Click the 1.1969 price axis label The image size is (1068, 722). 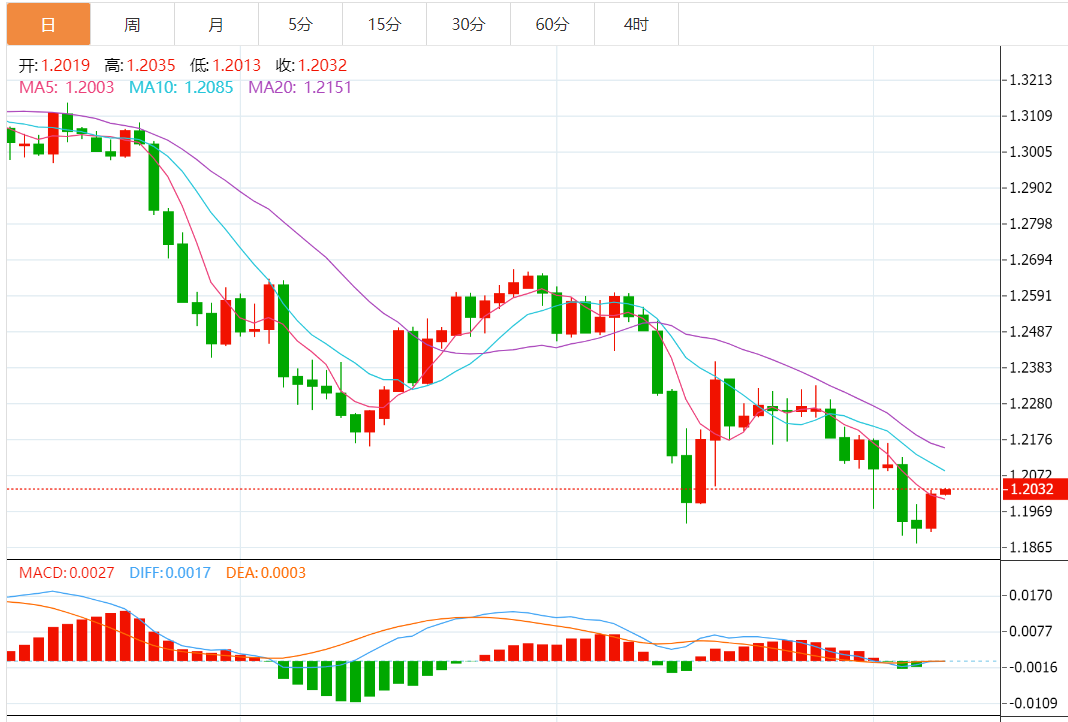point(1031,511)
